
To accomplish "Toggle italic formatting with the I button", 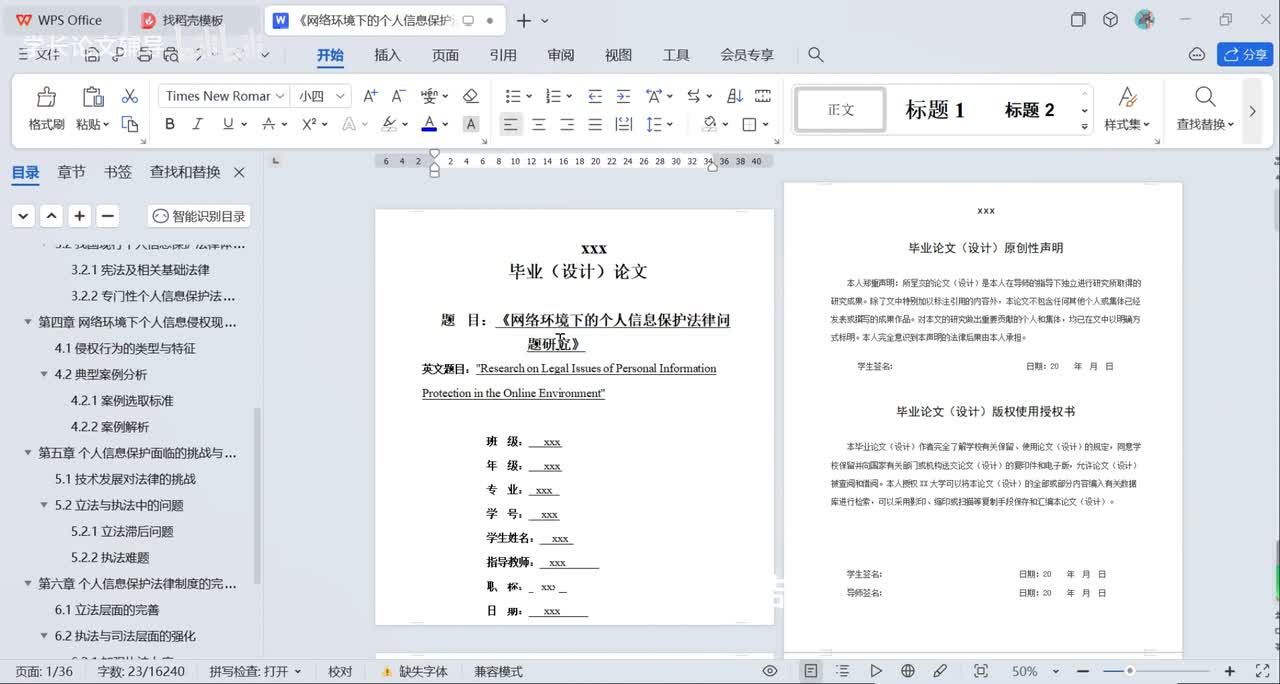I will (197, 124).
